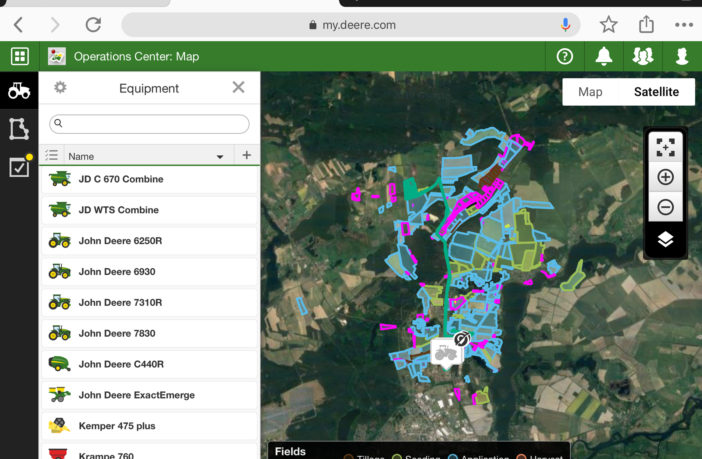The image size is (702, 459).
Task: Select John Deere 6250R
Action: [150, 240]
